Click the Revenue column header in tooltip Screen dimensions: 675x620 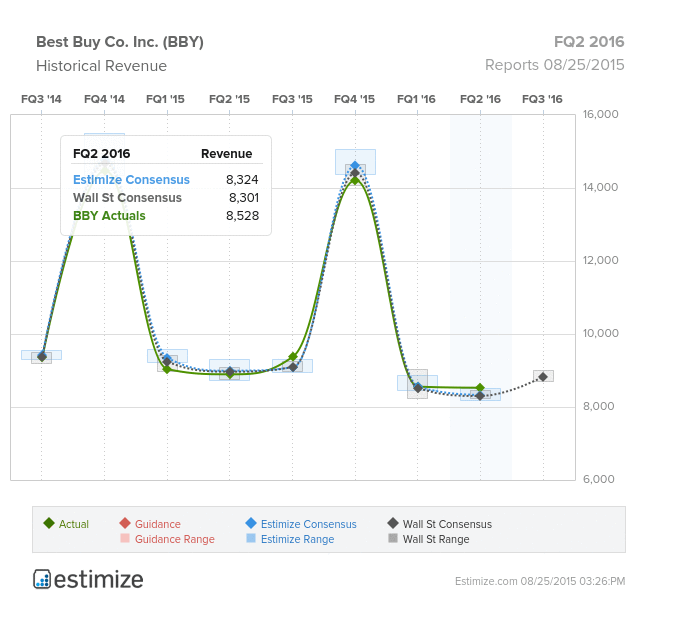coord(226,154)
